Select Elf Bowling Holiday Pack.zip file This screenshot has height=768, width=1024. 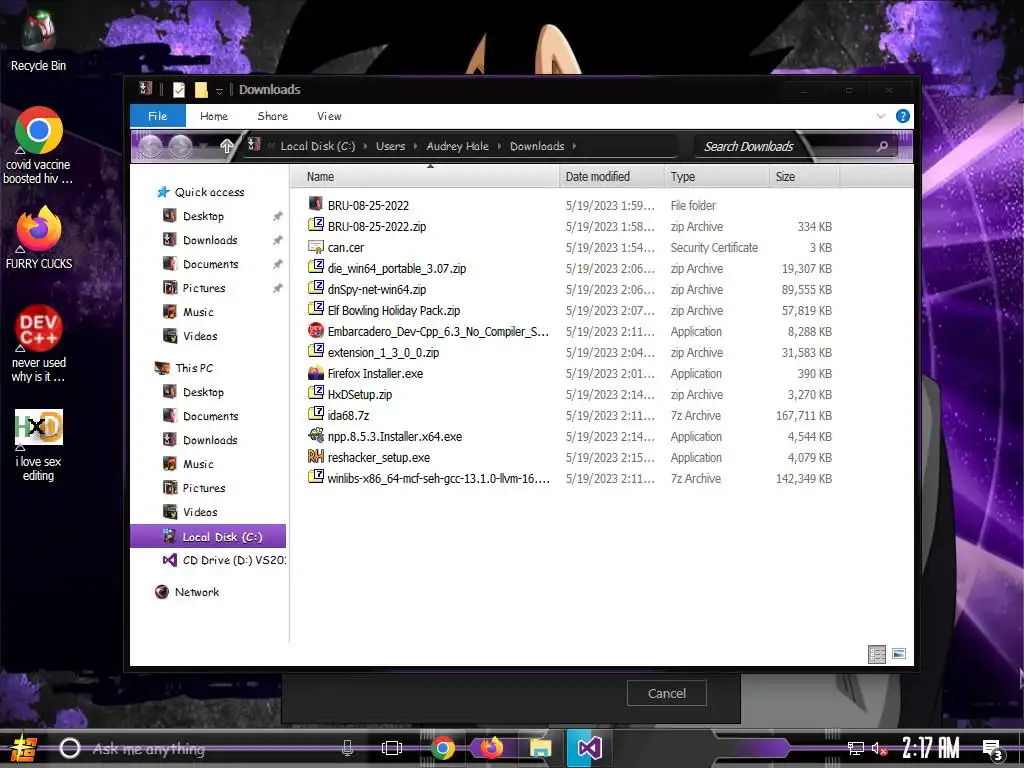click(384, 310)
